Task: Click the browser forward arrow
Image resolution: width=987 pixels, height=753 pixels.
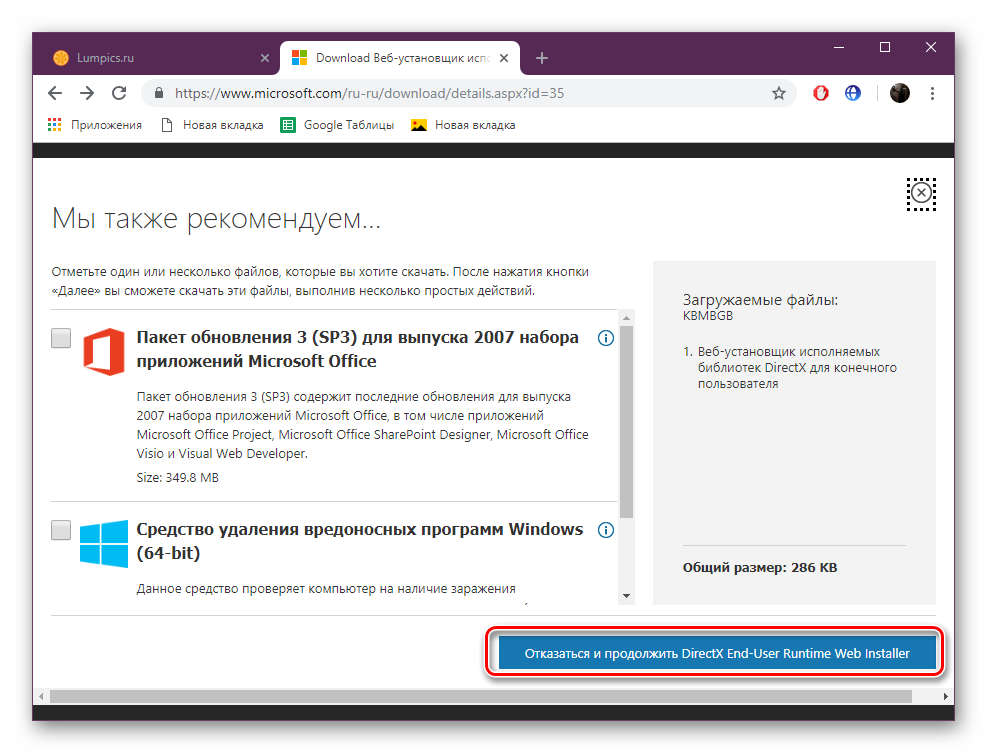Action: [x=87, y=93]
